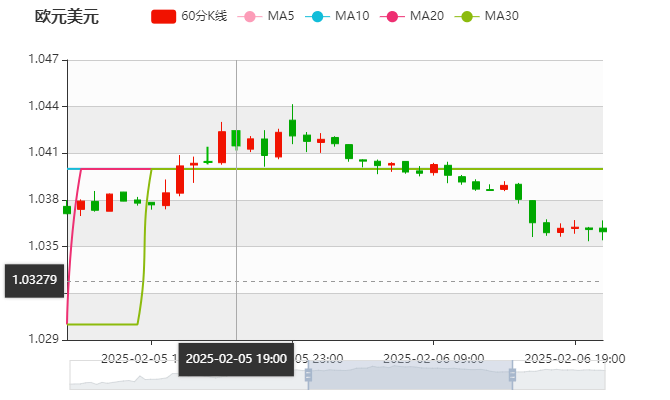Click the large red candle left of crosshair
This screenshot has height=400, width=670.
(222, 146)
